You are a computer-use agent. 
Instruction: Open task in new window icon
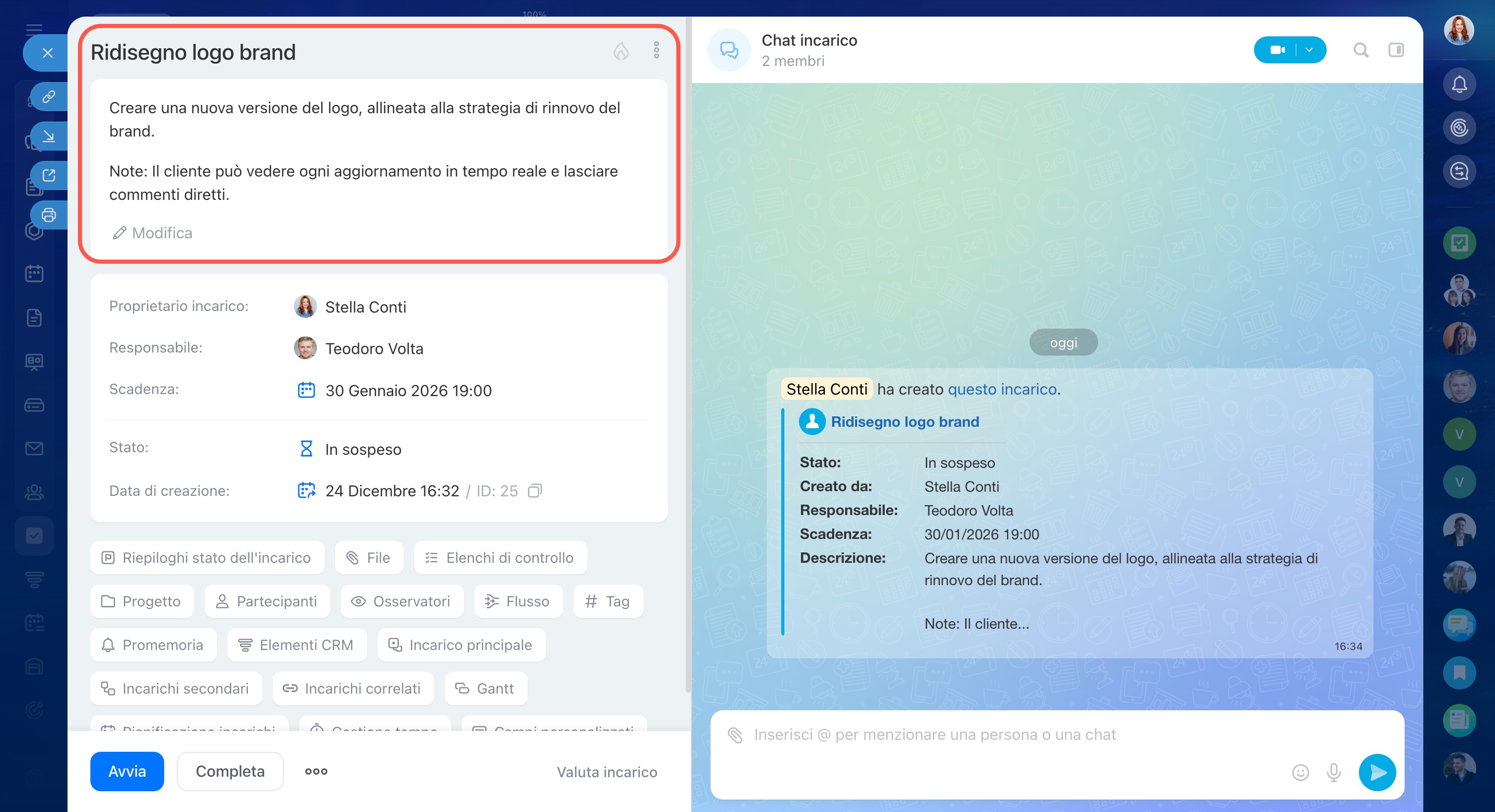(49, 175)
